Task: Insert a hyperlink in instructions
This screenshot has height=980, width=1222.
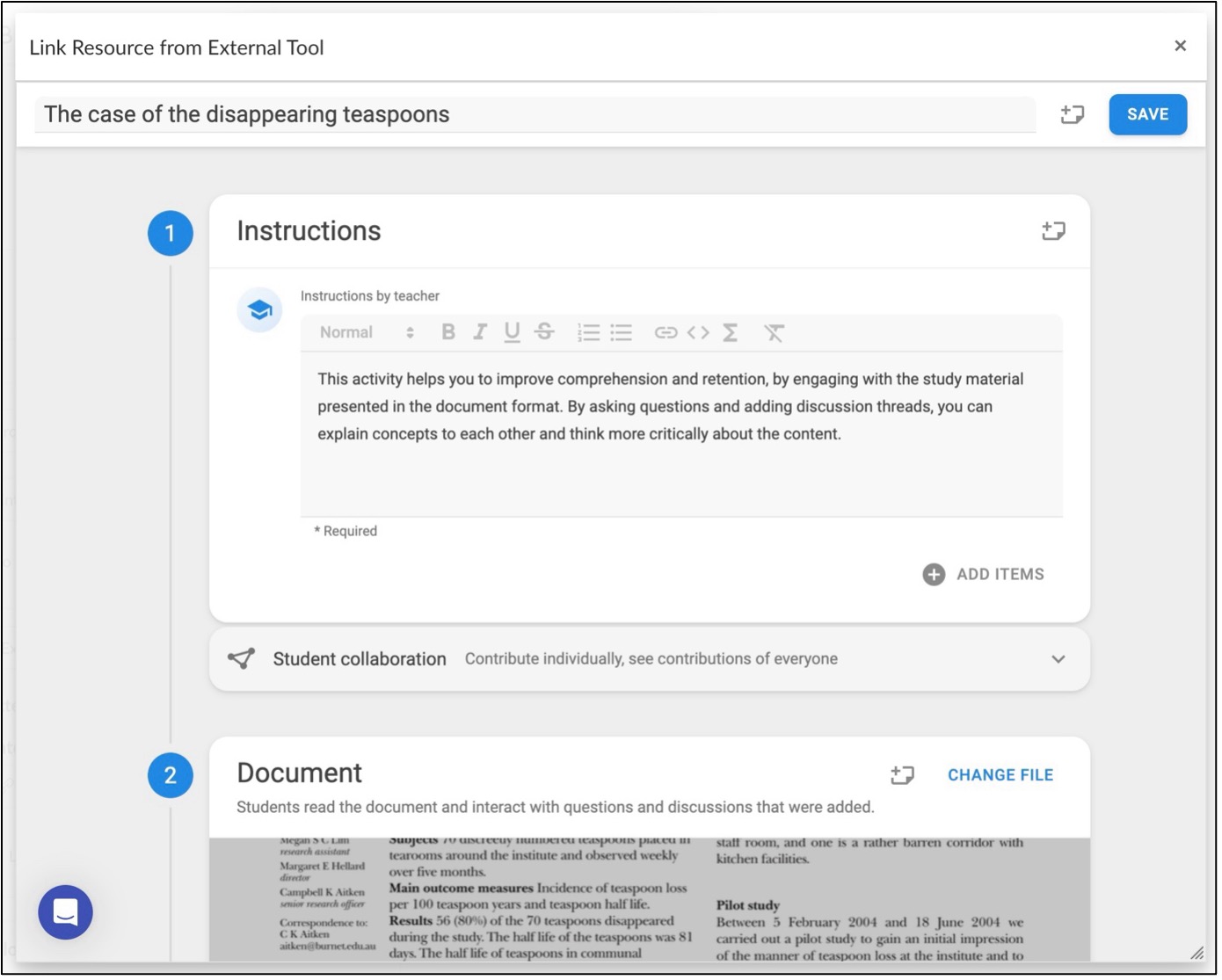Action: (x=666, y=332)
